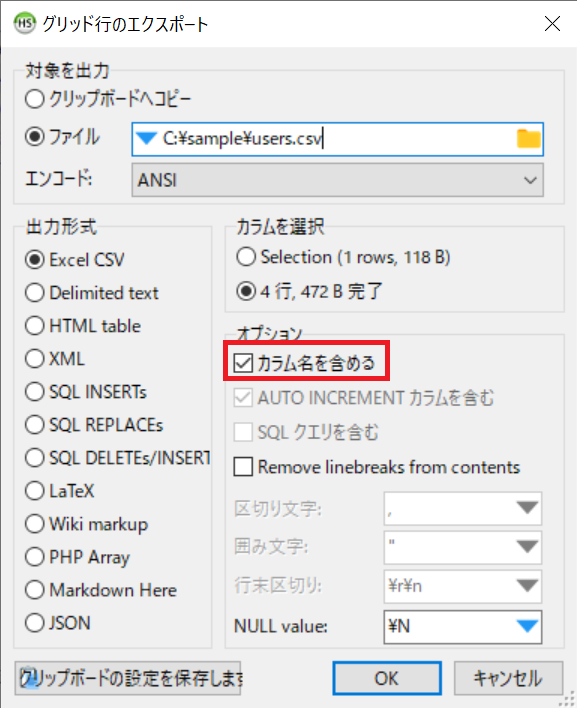Click the キャンセル button
Image resolution: width=577 pixels, height=708 pixels.
(x=508, y=678)
